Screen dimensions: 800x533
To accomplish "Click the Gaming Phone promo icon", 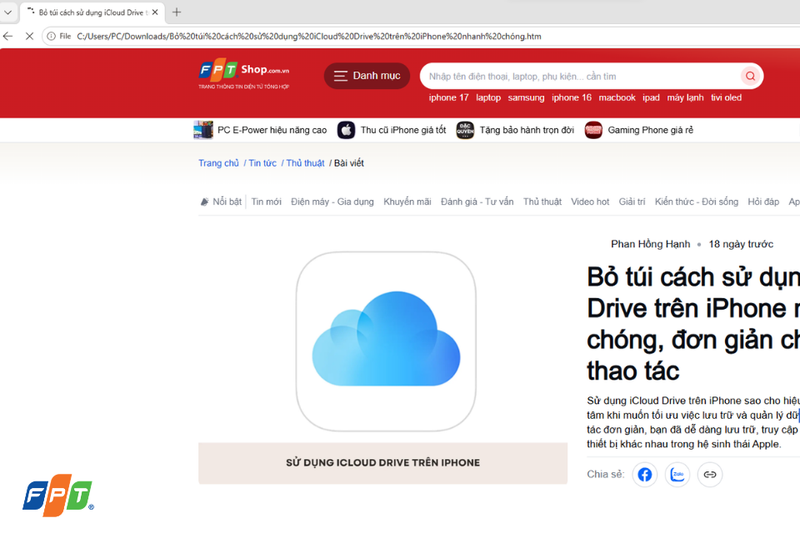I will 593,130.
